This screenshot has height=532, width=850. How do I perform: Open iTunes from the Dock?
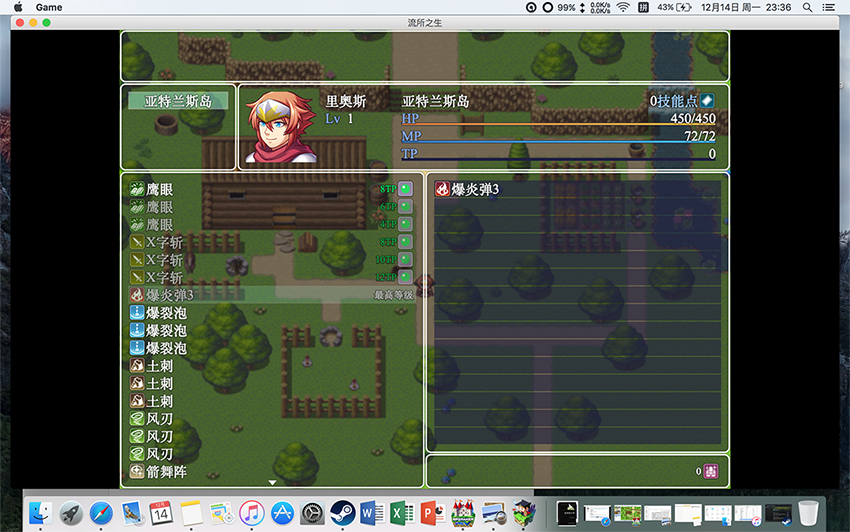(x=252, y=512)
